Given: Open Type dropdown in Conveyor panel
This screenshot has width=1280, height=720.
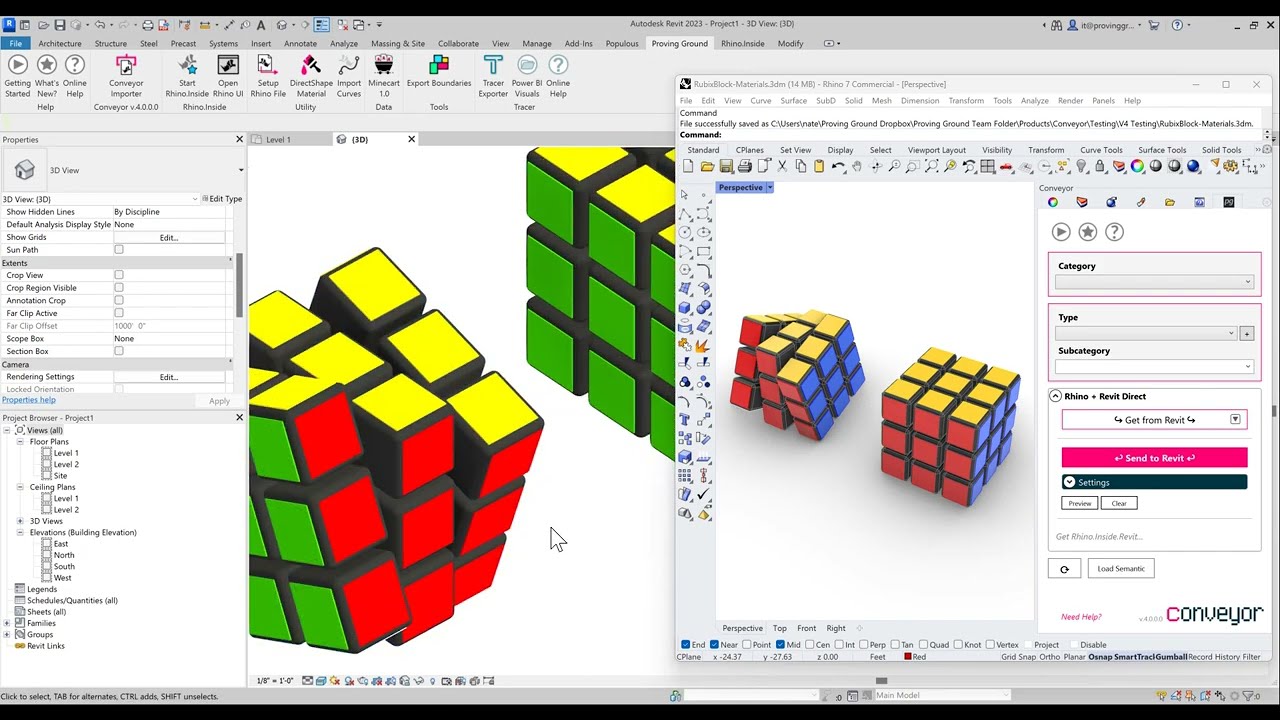Looking at the screenshot, I should pos(1147,333).
